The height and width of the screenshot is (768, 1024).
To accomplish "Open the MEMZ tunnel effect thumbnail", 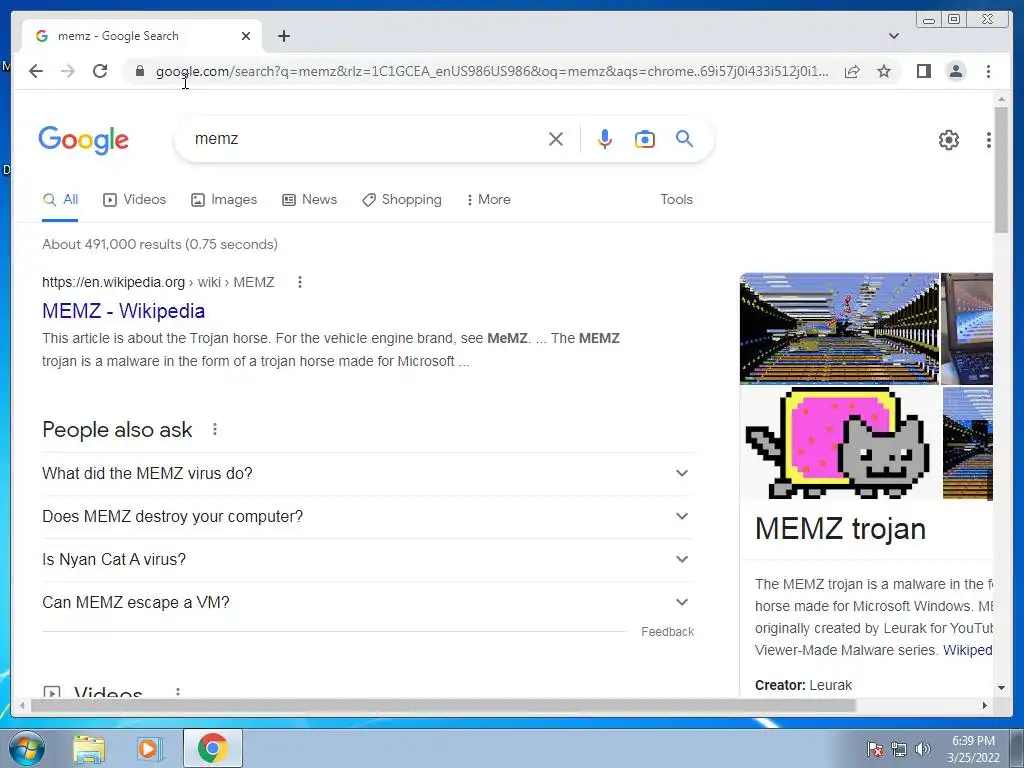I will coord(839,328).
